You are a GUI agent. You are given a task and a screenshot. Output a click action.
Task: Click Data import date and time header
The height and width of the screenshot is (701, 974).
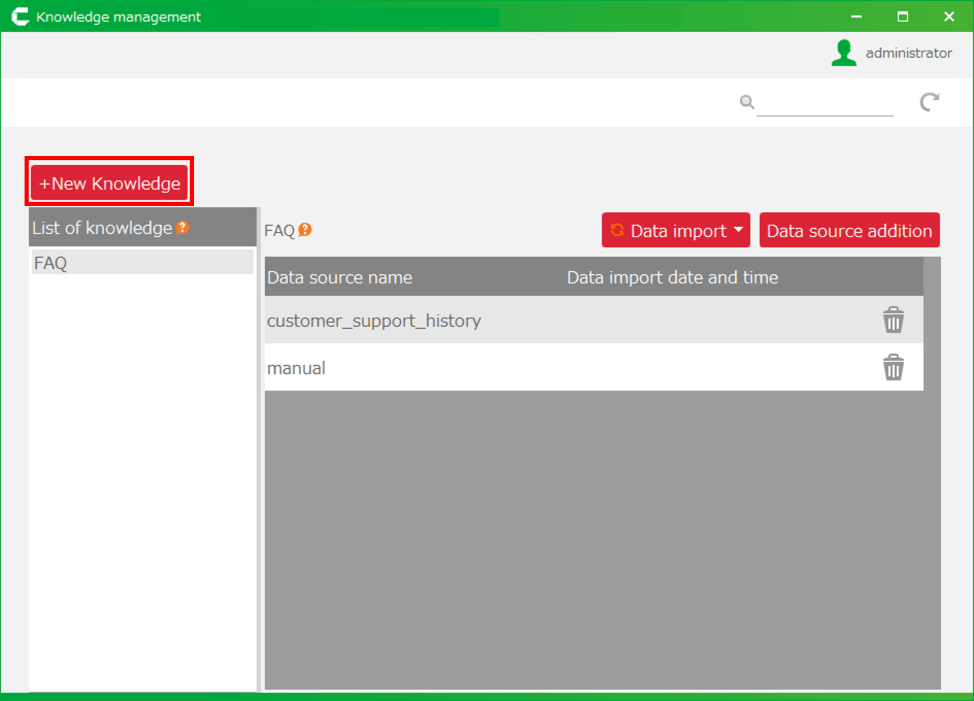[672, 277]
